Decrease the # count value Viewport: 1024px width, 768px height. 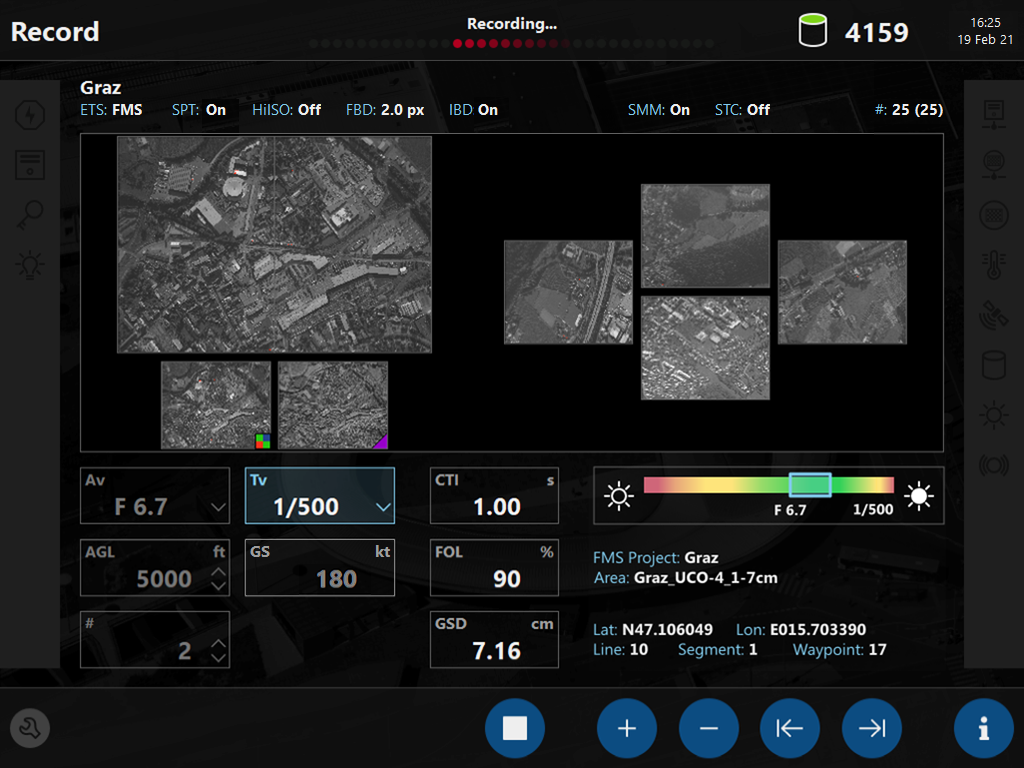point(218,658)
